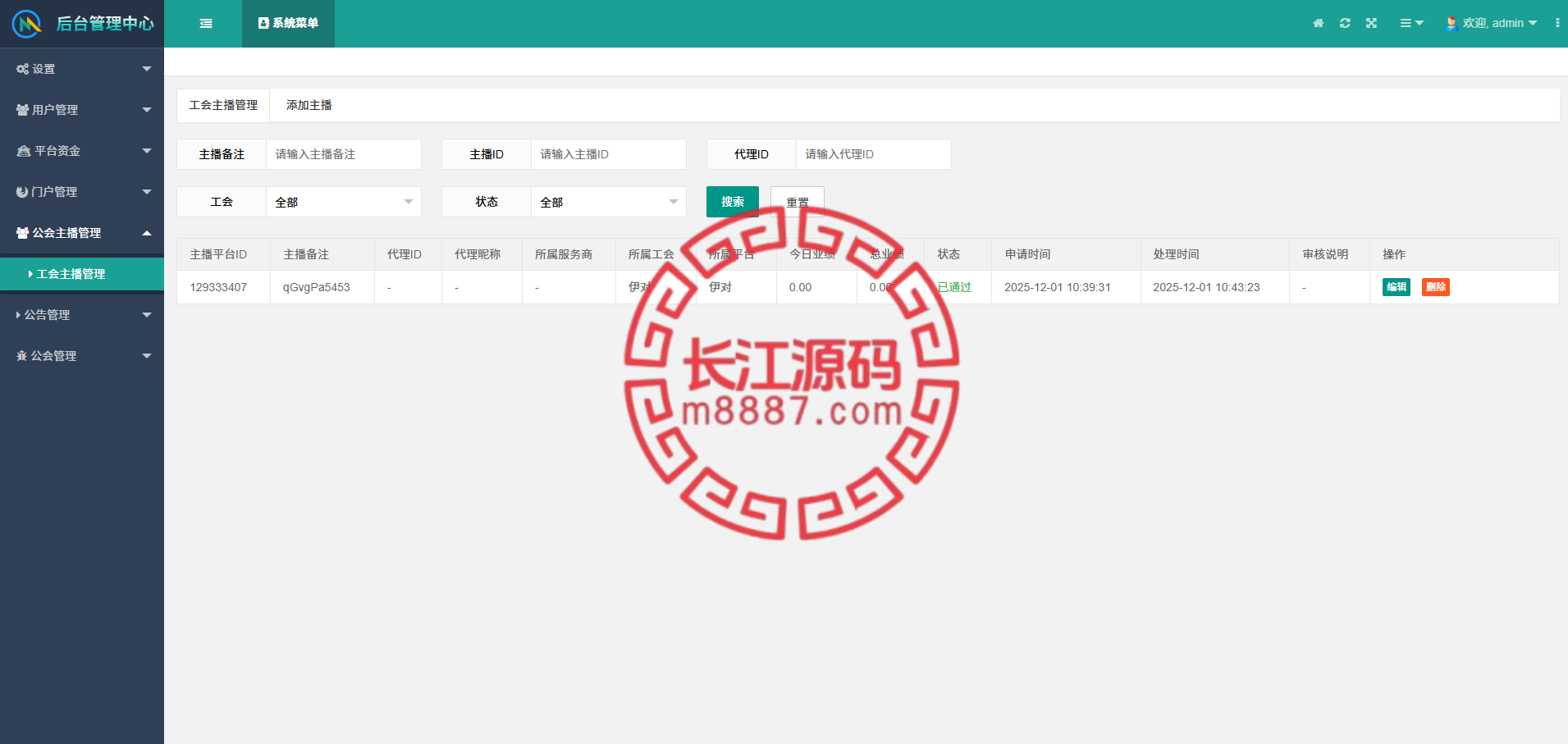The image size is (1568, 744).
Task: Expand the 用户管理 sidebar menu arrow
Action: click(147, 110)
